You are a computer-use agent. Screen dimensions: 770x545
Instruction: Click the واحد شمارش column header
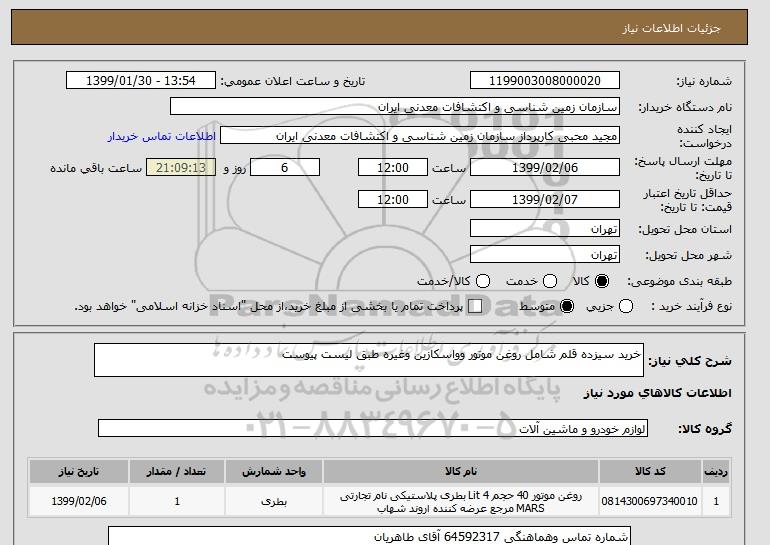pyautogui.click(x=274, y=471)
